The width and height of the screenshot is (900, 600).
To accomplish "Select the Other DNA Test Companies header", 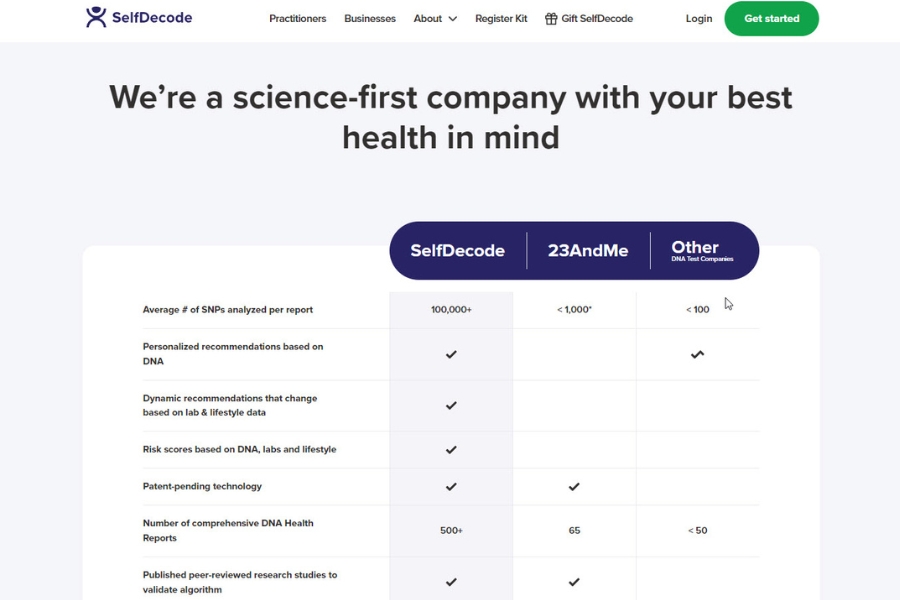I will (701, 251).
